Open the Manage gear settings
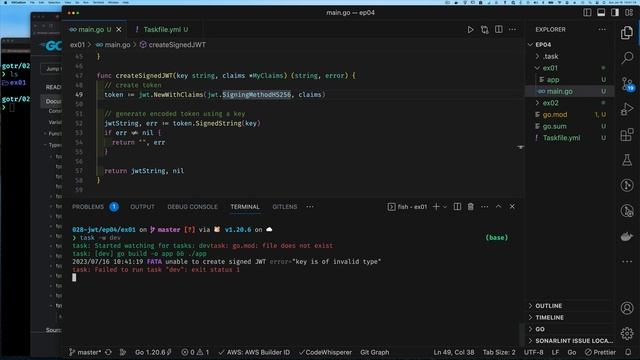This screenshot has width=640, height=360. 627,333
